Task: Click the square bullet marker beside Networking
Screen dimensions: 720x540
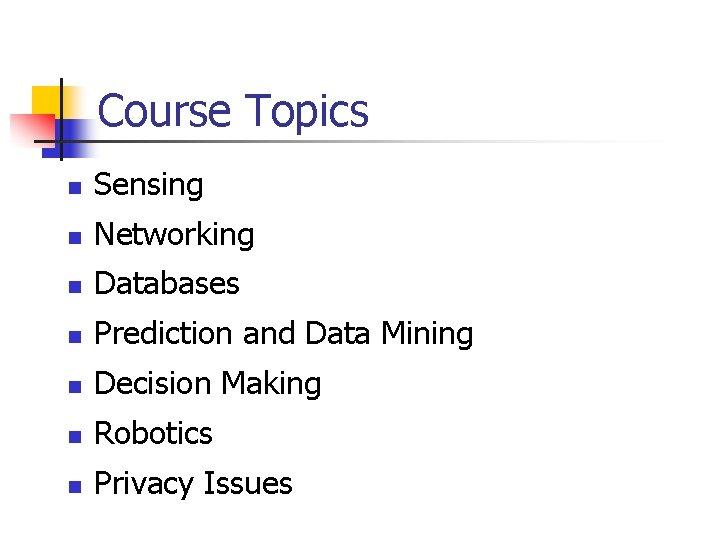Action: click(x=72, y=238)
